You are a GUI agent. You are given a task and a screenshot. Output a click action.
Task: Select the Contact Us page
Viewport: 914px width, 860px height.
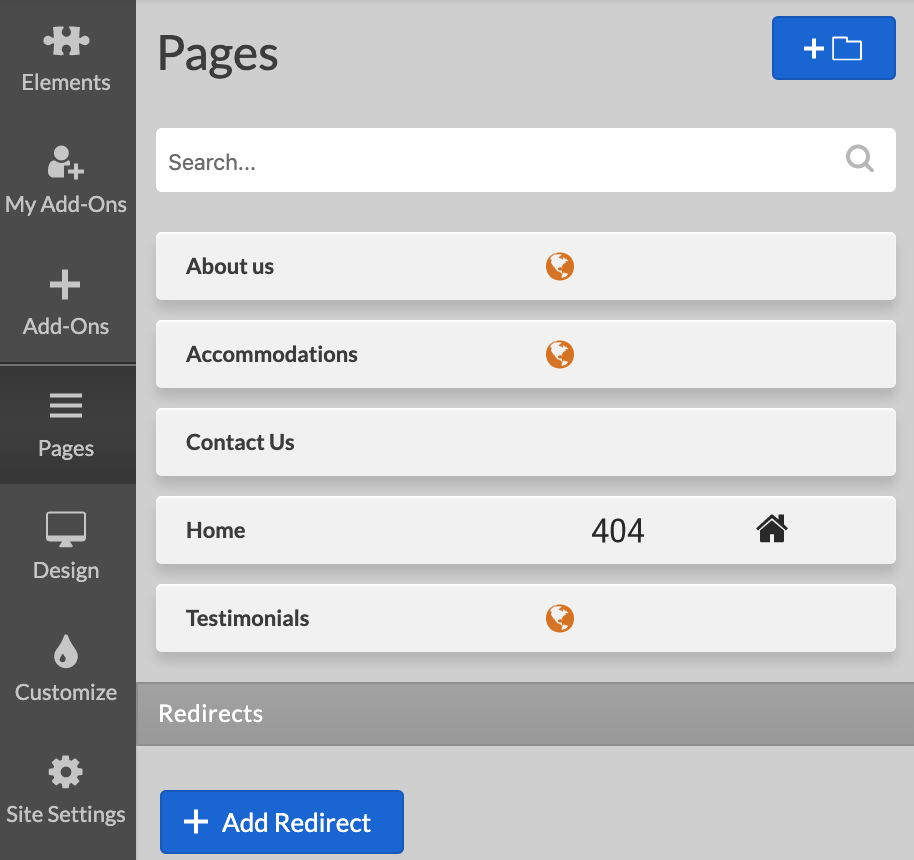241,442
